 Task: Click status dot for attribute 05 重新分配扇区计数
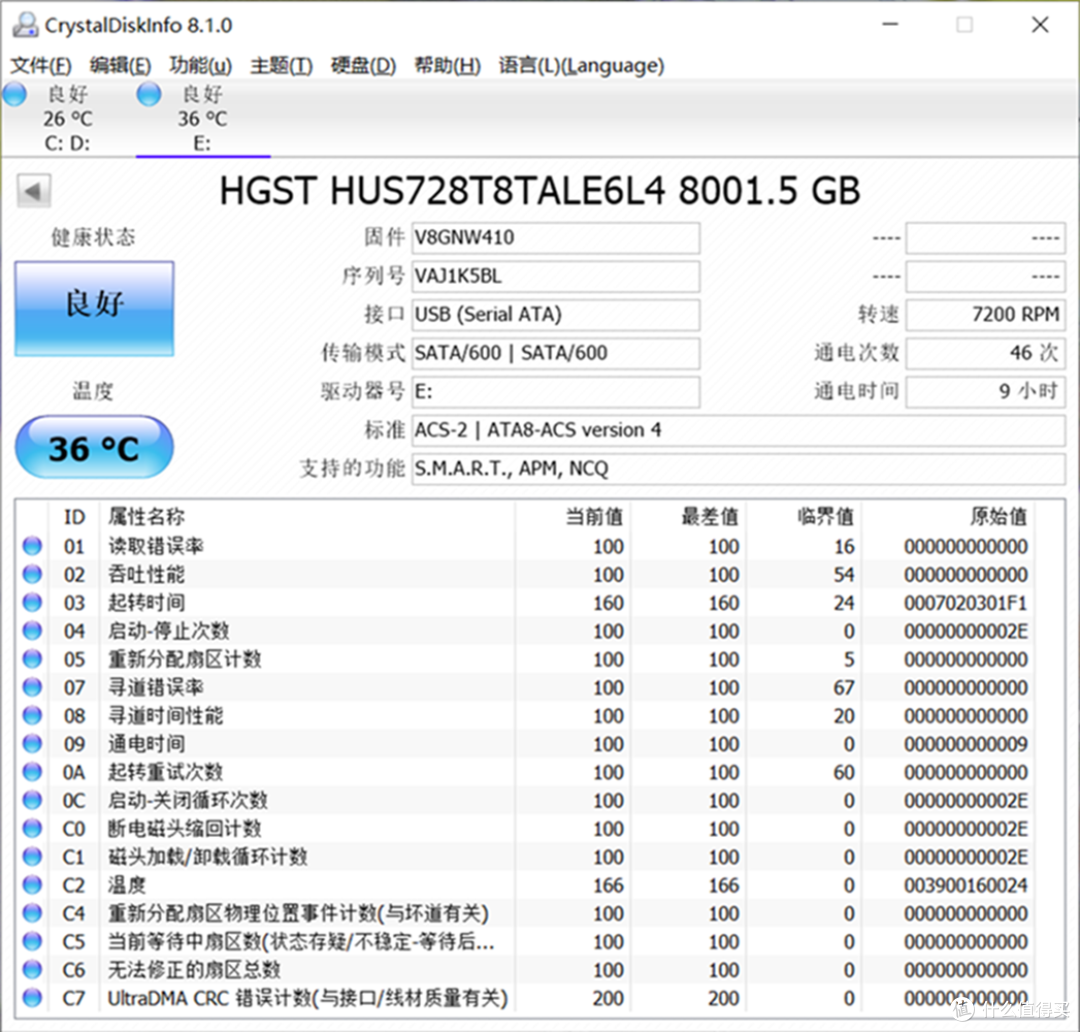pos(32,659)
